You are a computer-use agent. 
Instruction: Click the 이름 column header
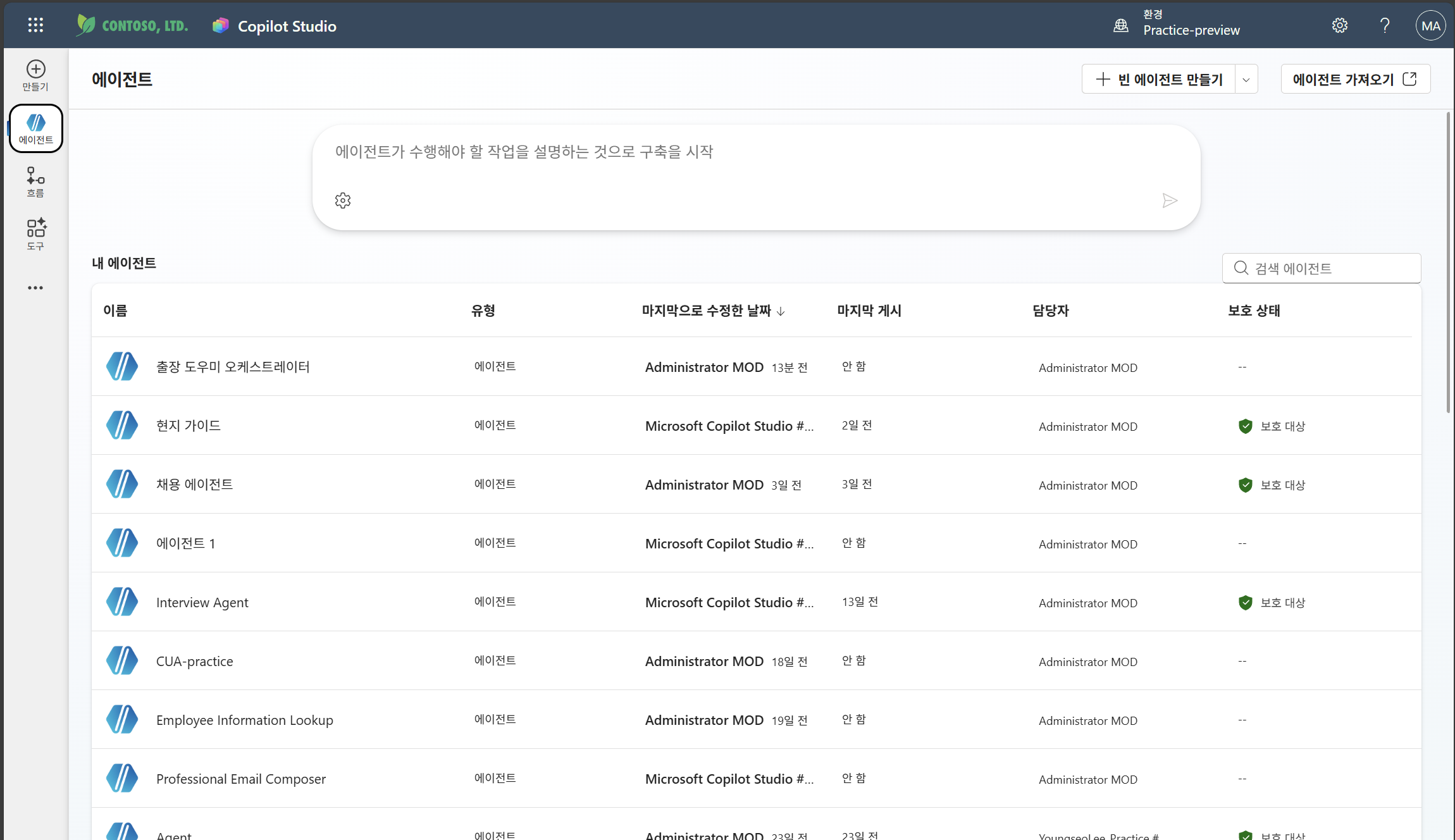pos(115,311)
